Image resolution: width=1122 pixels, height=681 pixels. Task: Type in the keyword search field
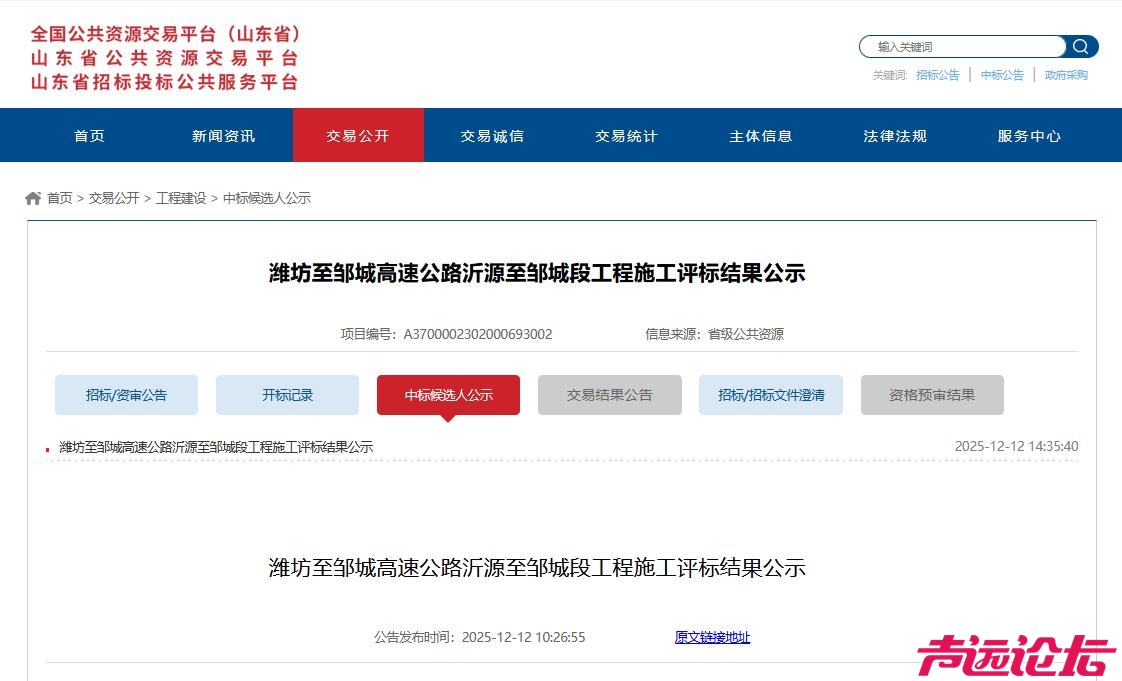point(962,47)
